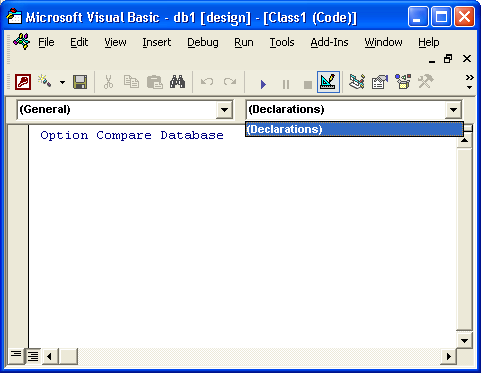Image resolution: width=481 pixels, height=373 pixels.
Task: Expand the (General) object dropdown
Action: [x=224, y=110]
